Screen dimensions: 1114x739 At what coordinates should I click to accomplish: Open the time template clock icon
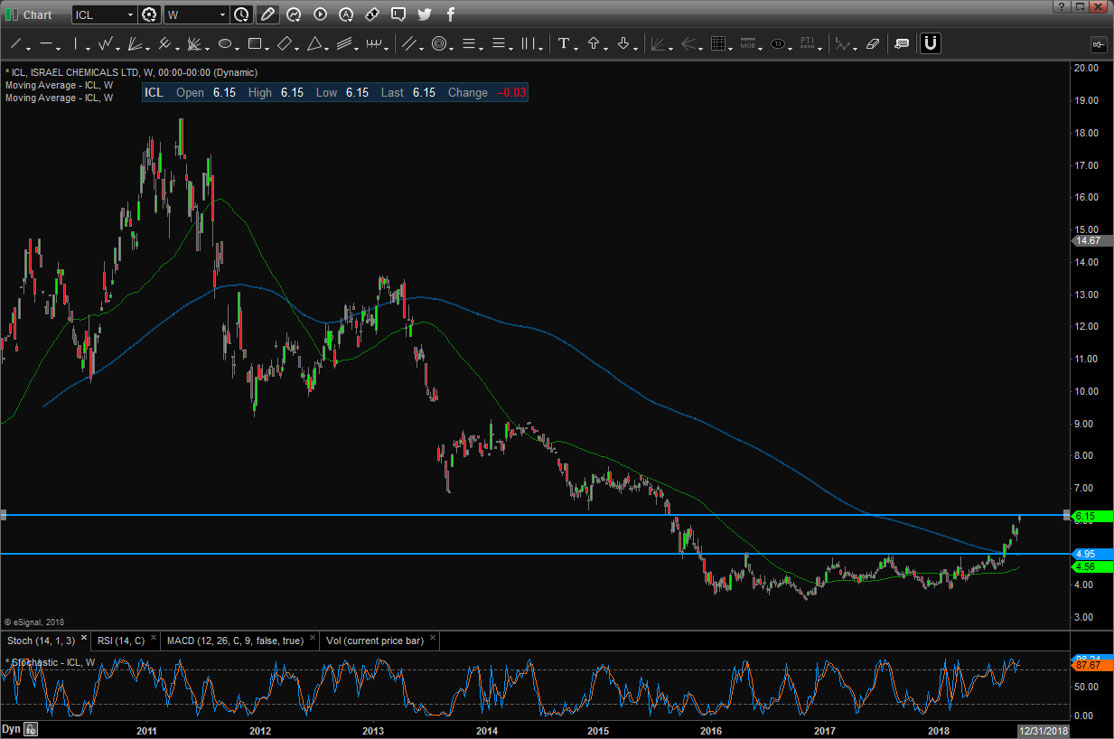coord(242,14)
